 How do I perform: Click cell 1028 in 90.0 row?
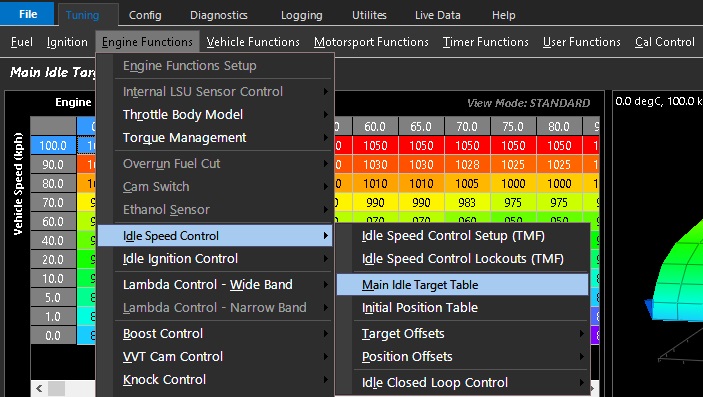click(467, 165)
